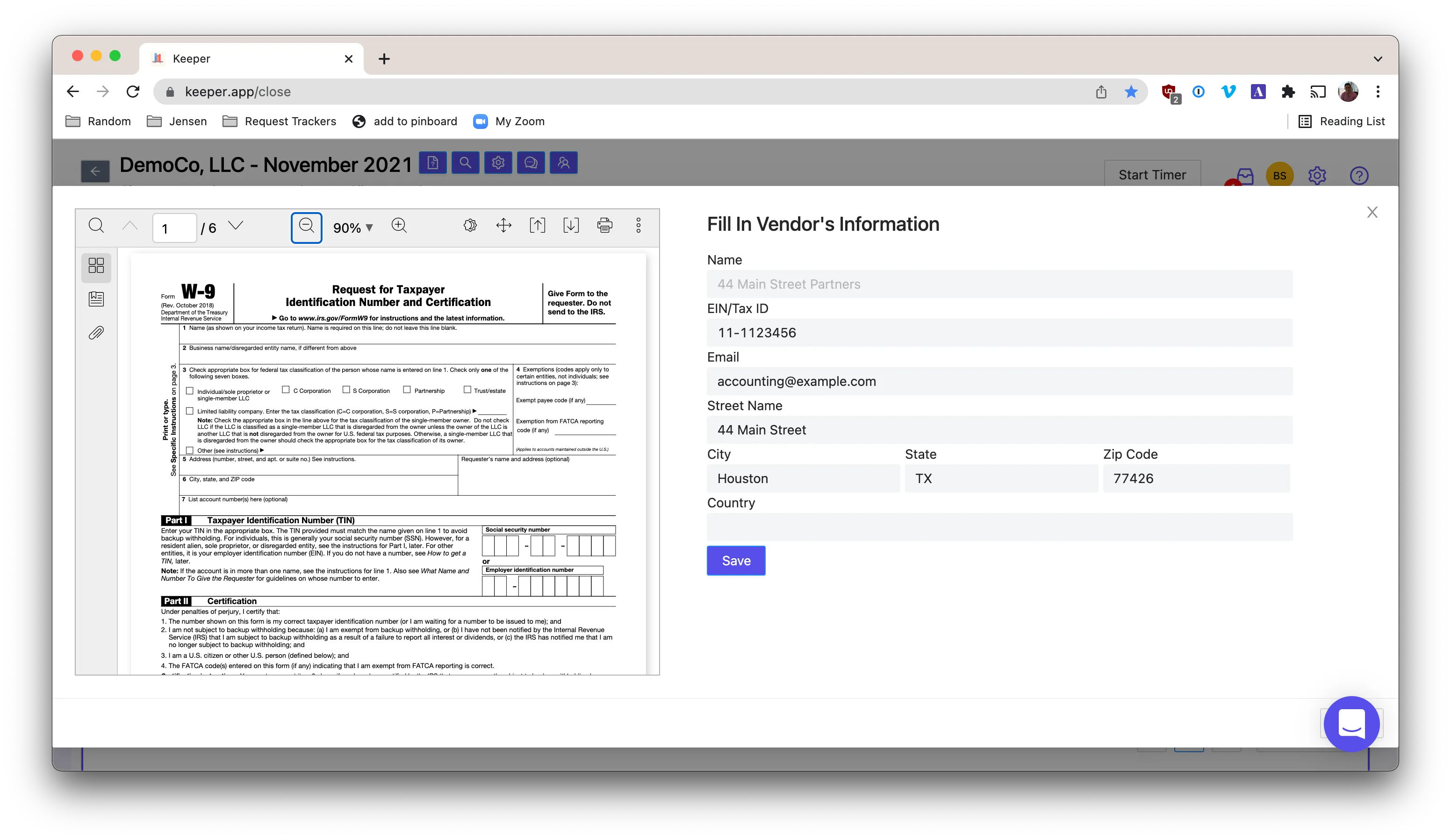The image size is (1451, 840).
Task: Open Chrome extensions puzzle icon
Action: click(x=1287, y=92)
